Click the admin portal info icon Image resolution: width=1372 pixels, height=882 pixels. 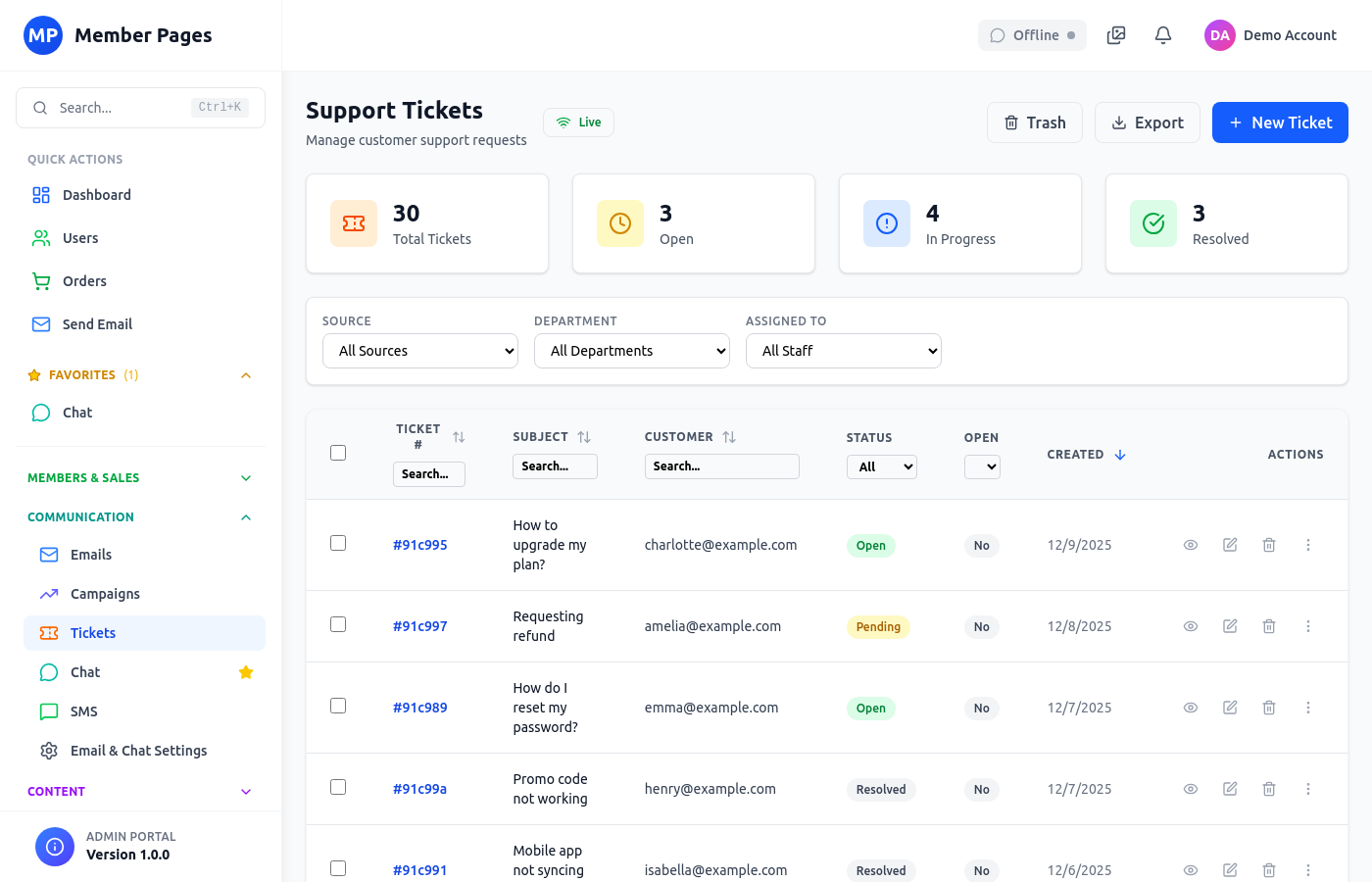[x=55, y=847]
